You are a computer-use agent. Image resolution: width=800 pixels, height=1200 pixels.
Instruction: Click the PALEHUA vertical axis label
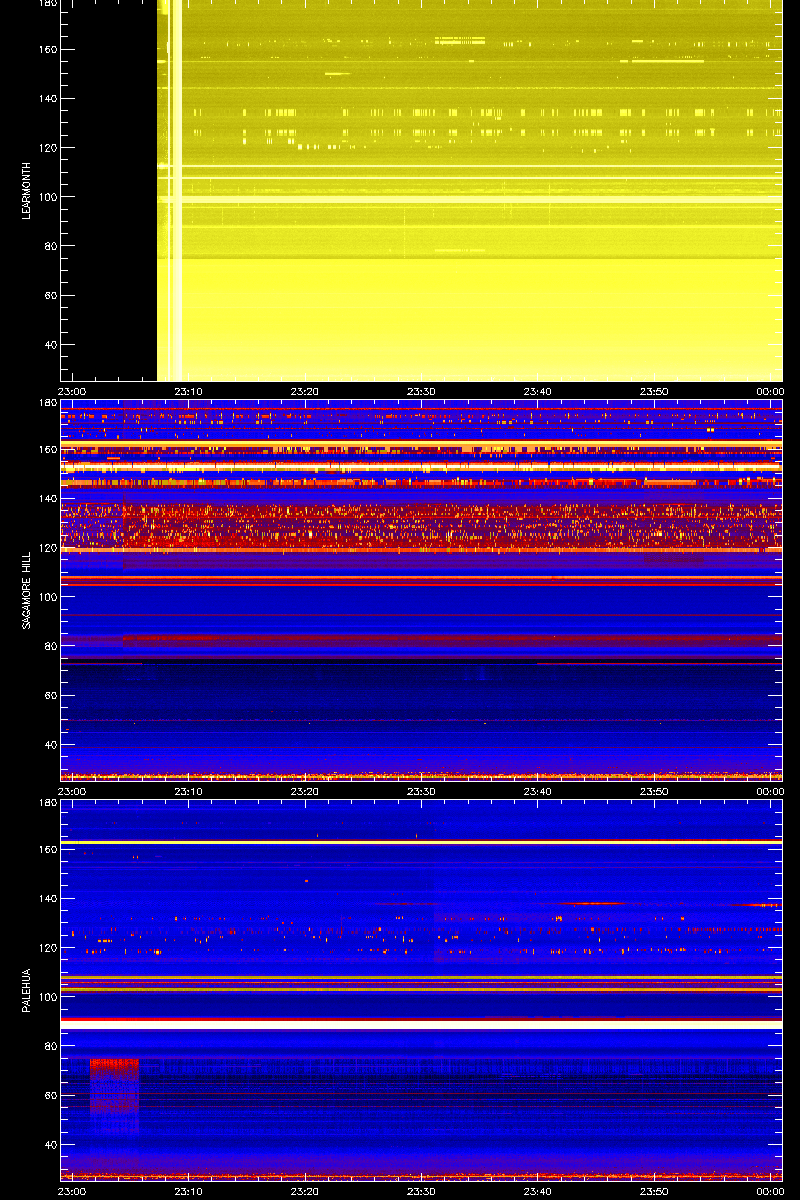[27, 991]
